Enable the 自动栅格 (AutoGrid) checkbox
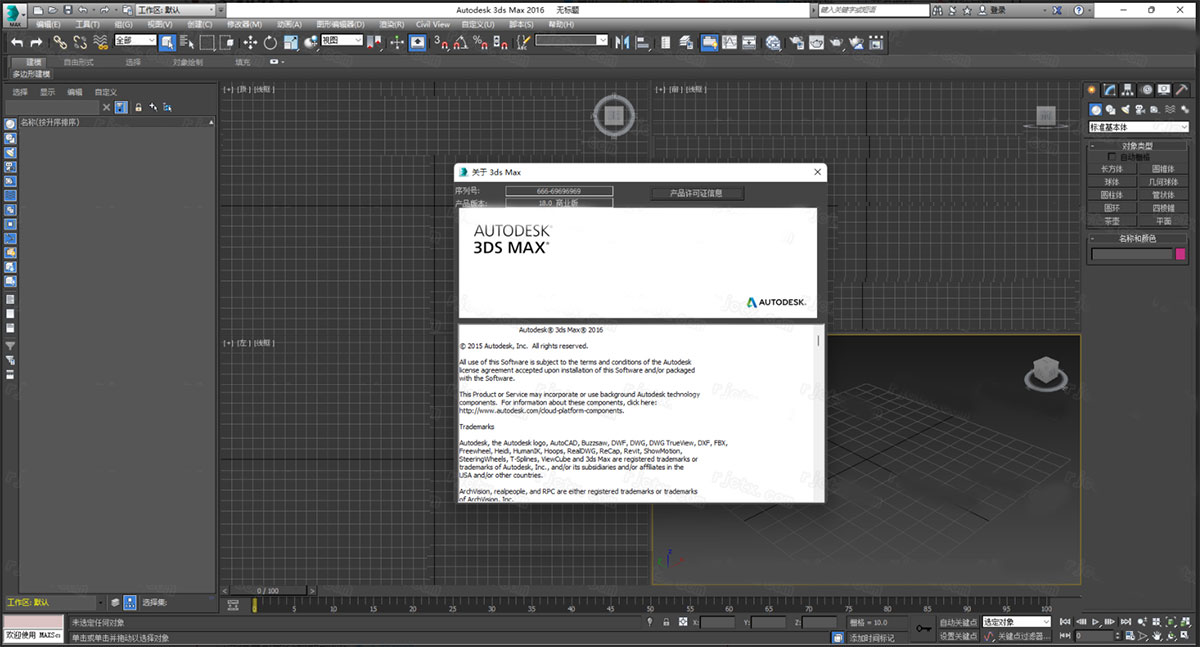This screenshot has height=647, width=1200. pyautogui.click(x=1110, y=156)
